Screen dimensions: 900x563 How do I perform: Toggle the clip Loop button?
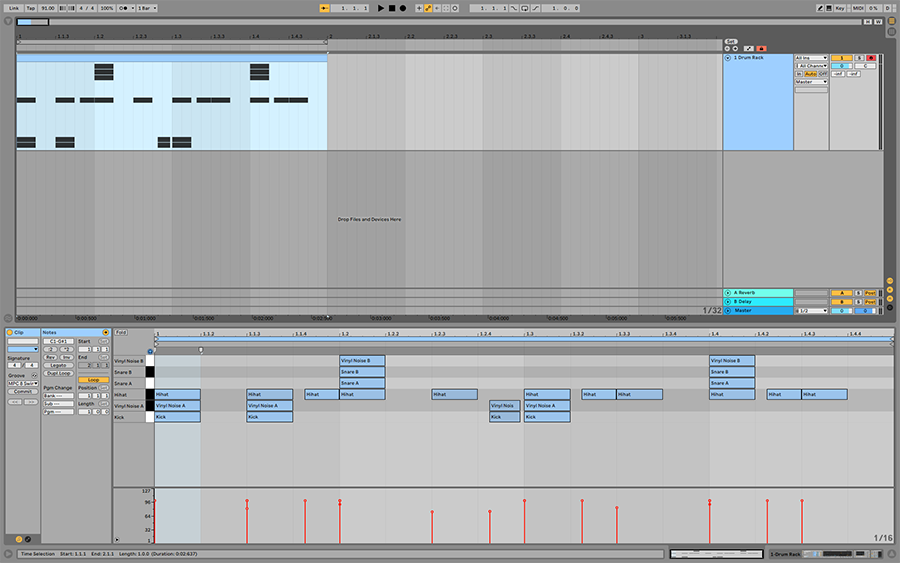[x=94, y=380]
